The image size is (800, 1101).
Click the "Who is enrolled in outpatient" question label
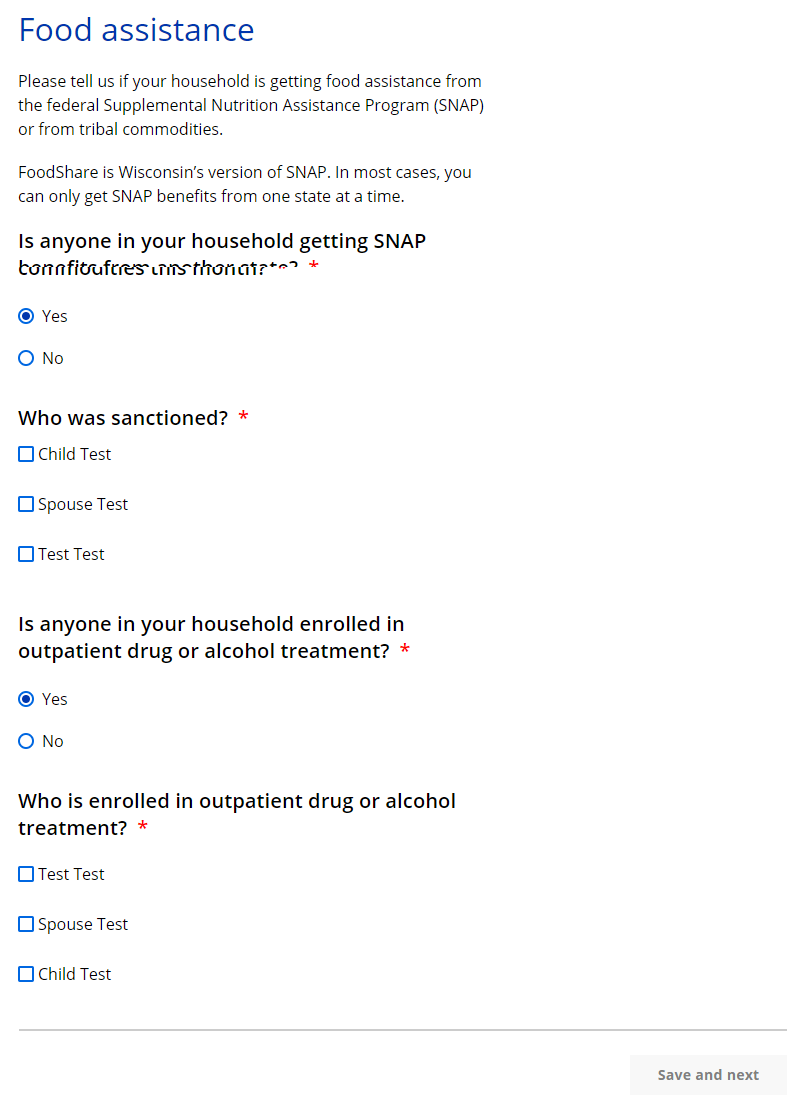236,814
